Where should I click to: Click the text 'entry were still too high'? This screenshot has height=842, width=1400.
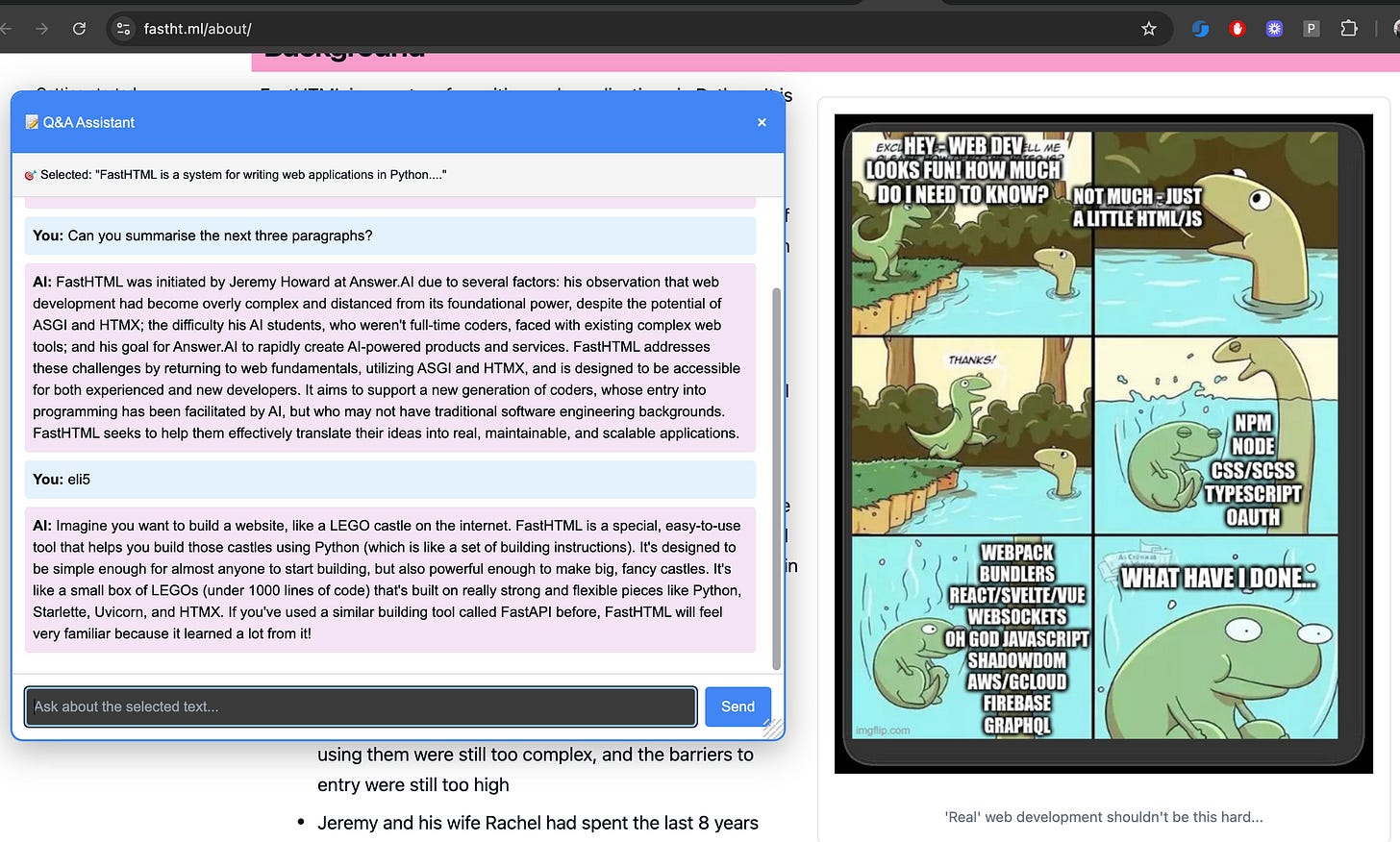(x=413, y=784)
